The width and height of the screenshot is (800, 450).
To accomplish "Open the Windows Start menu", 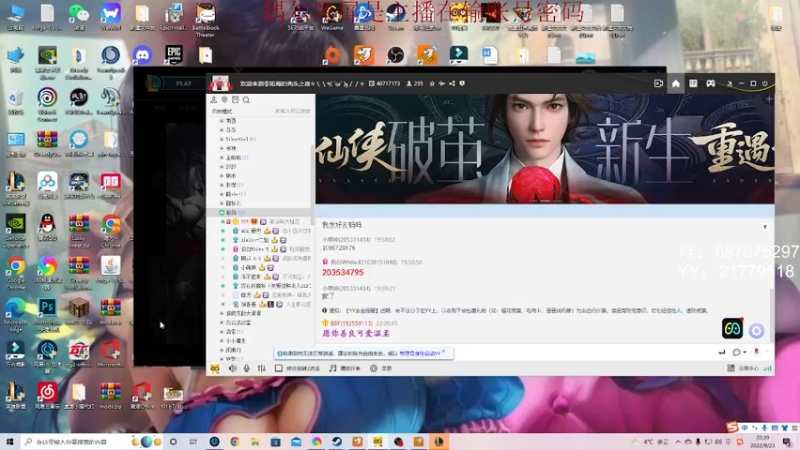I will pos(10,441).
